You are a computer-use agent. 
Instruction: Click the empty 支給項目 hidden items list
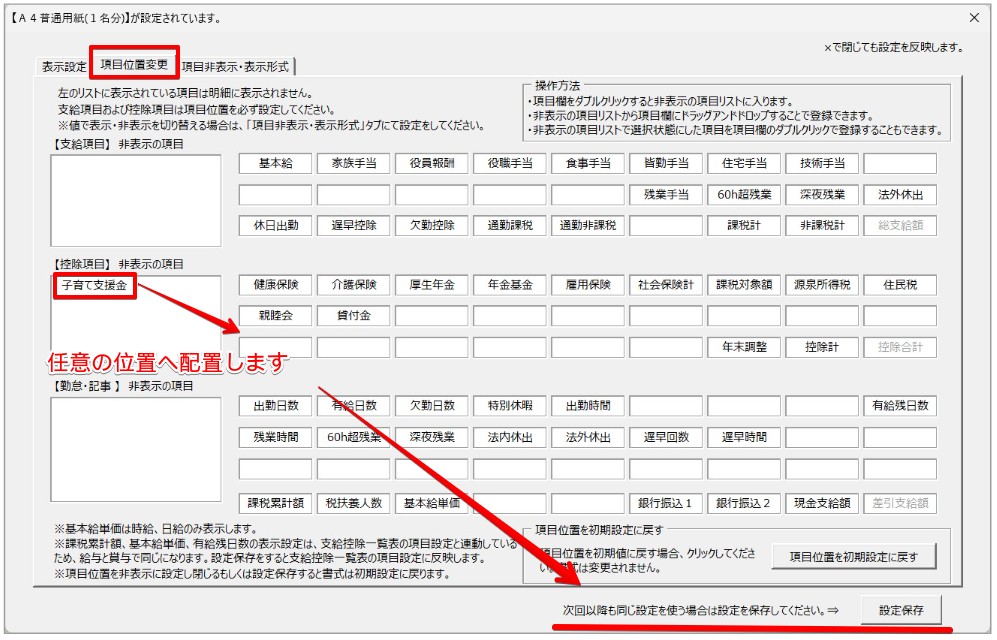coord(122,200)
